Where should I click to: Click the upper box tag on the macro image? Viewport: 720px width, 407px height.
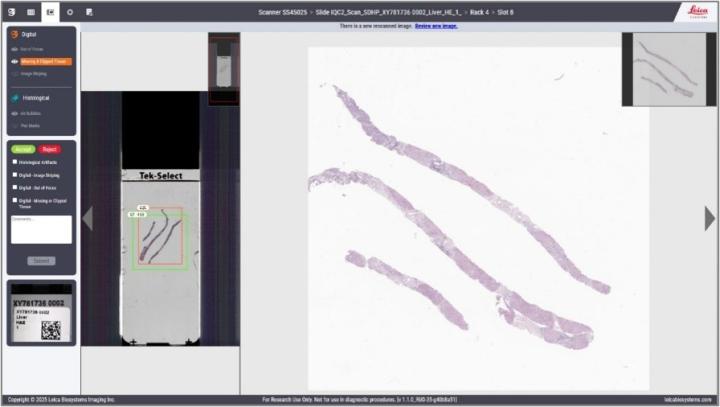tap(143, 208)
